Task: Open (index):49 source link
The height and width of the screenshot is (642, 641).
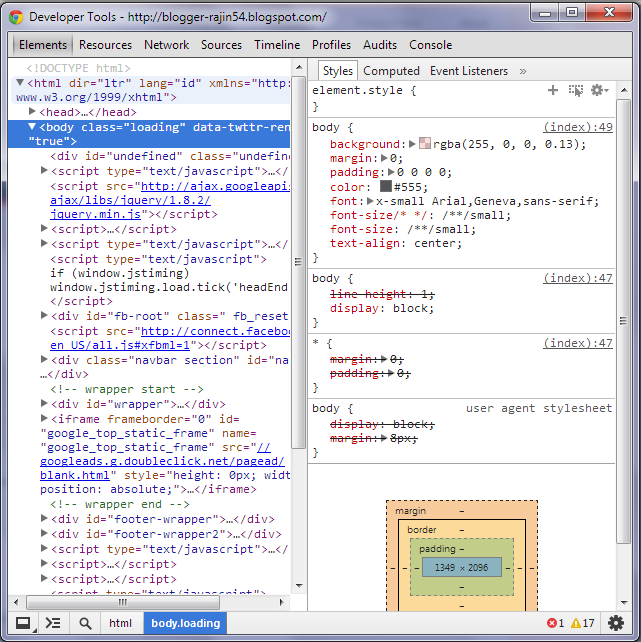Action: 578,127
